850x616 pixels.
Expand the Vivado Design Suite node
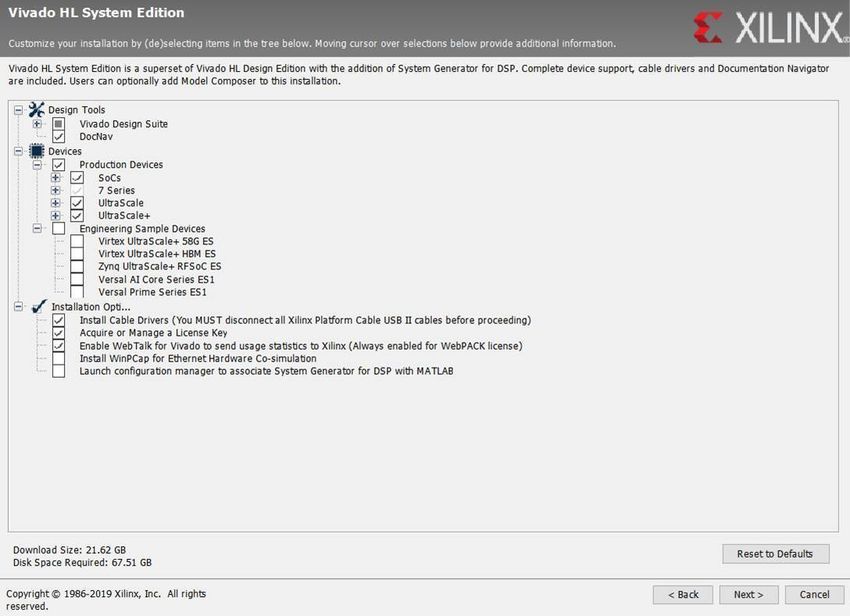(37, 124)
